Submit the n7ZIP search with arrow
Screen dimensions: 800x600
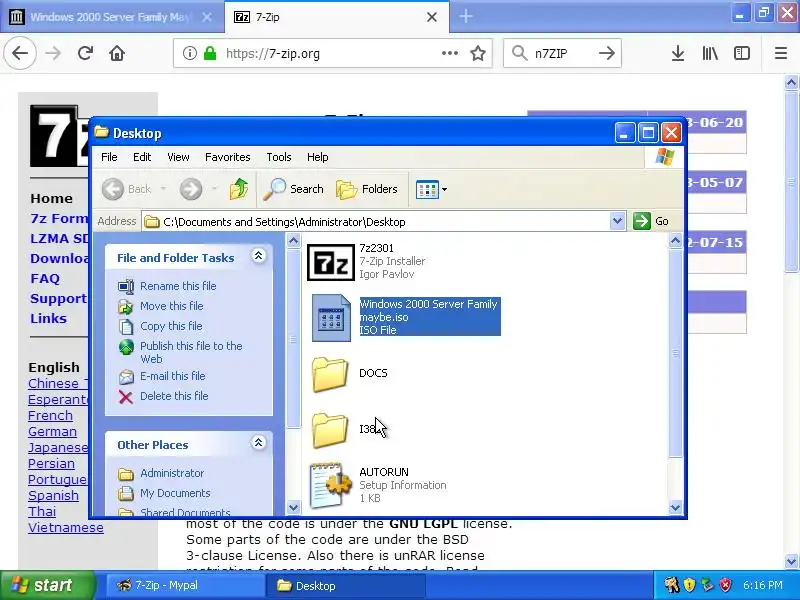[x=607, y=53]
